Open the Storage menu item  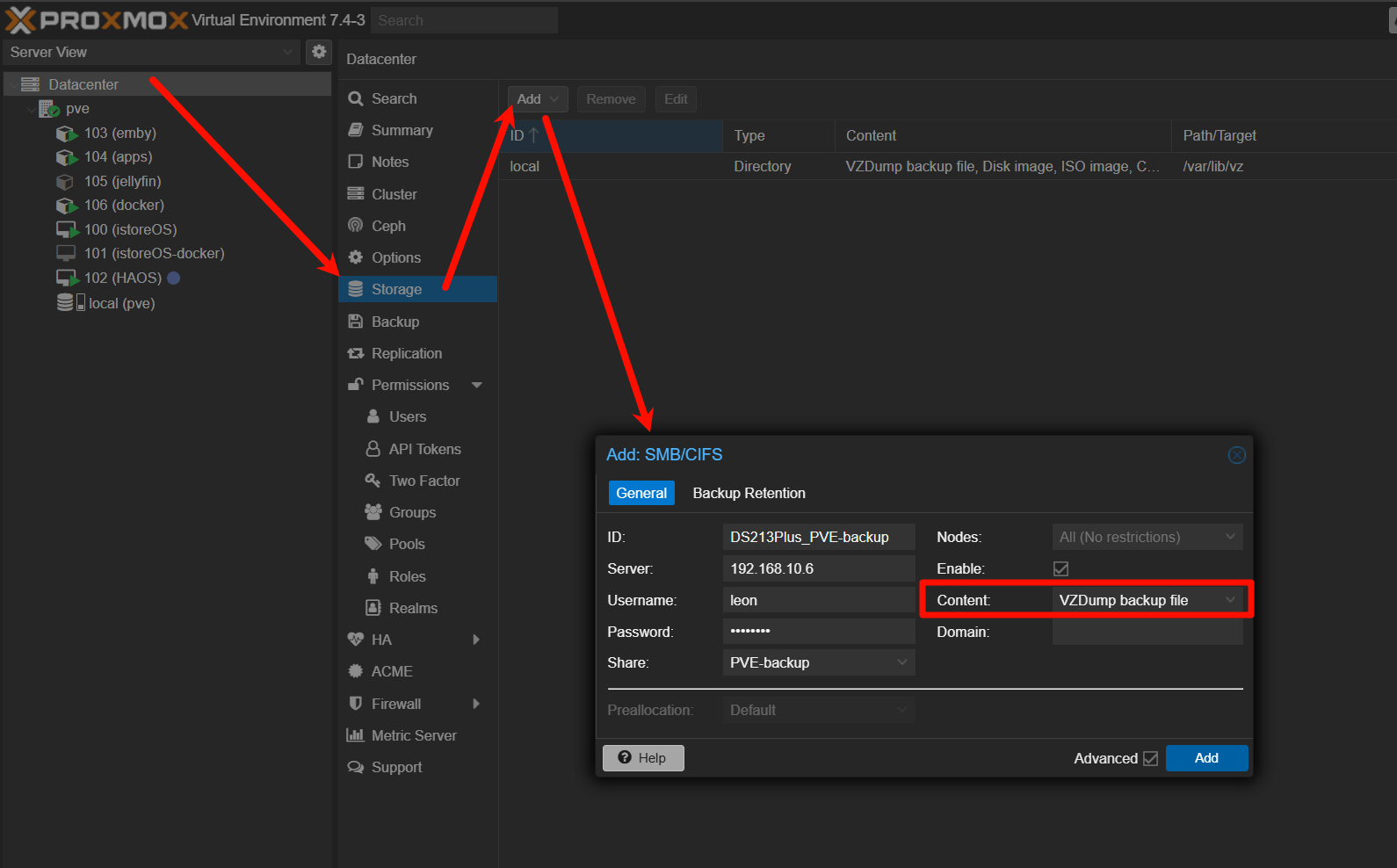[418, 289]
